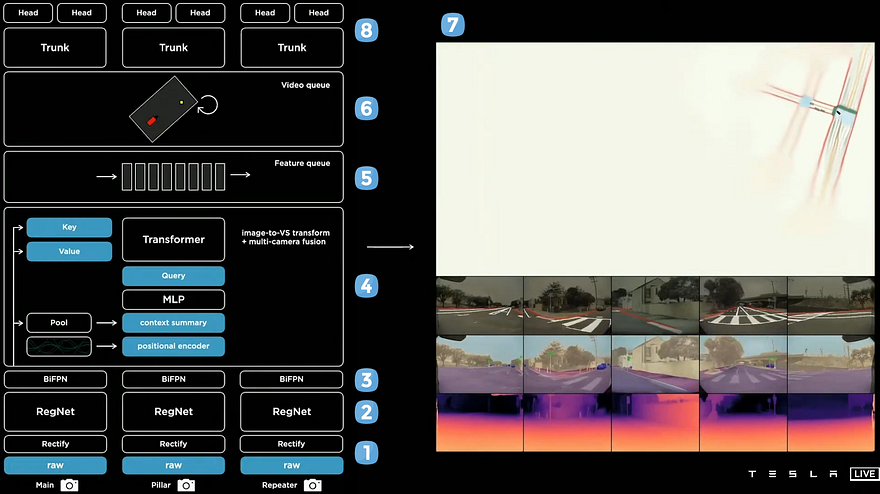Image resolution: width=880 pixels, height=494 pixels.
Task: Click the context summary box
Action: click(173, 323)
